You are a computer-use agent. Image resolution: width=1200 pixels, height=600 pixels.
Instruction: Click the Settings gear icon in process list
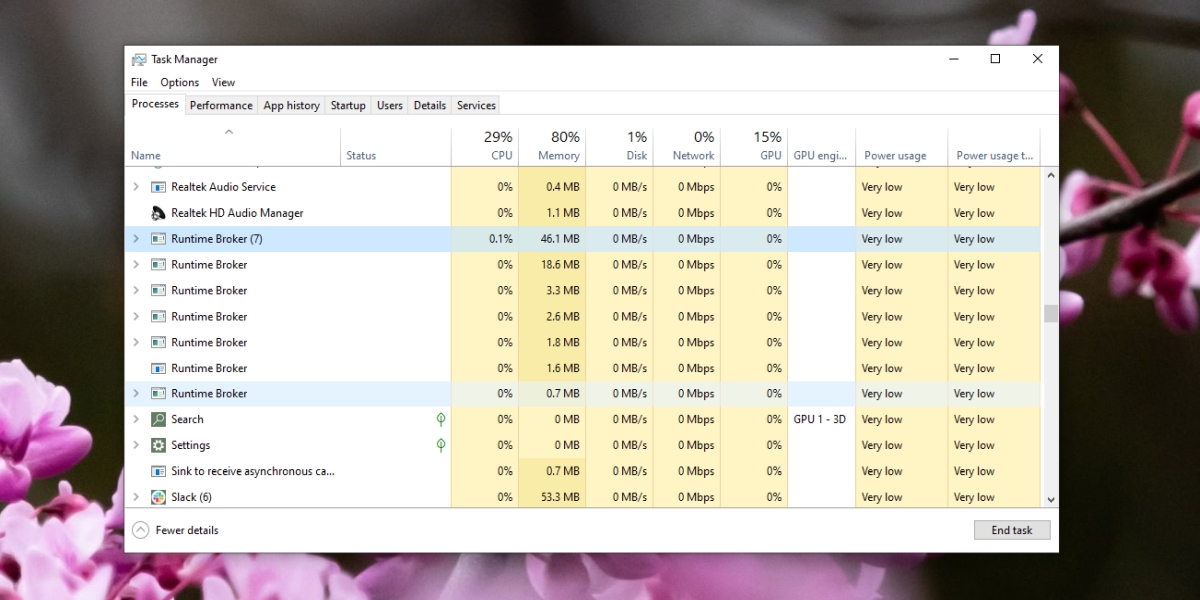click(158, 445)
